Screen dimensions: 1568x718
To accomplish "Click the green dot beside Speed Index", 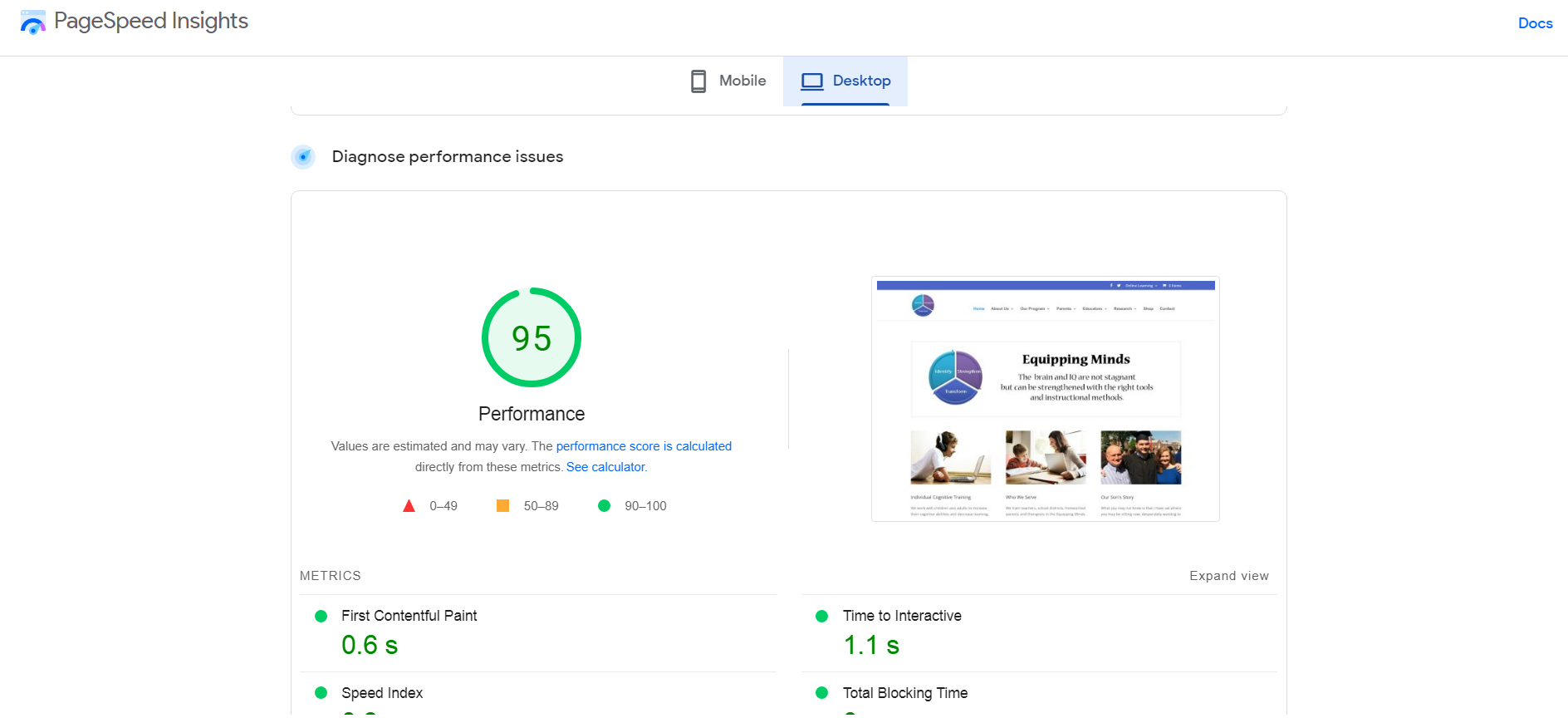I will [x=321, y=692].
